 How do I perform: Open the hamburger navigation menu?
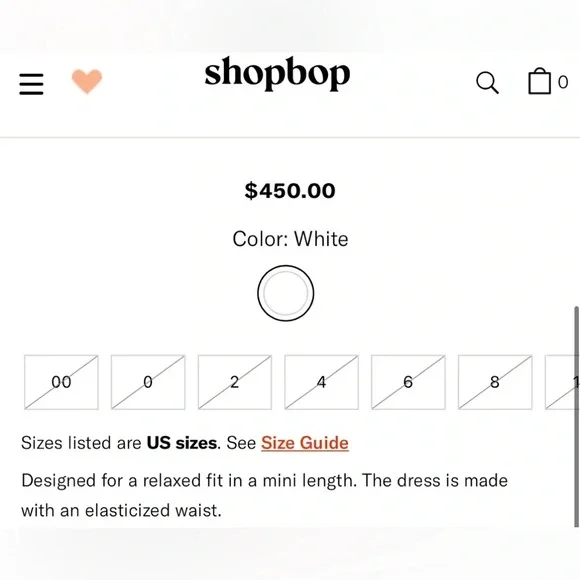(x=31, y=84)
